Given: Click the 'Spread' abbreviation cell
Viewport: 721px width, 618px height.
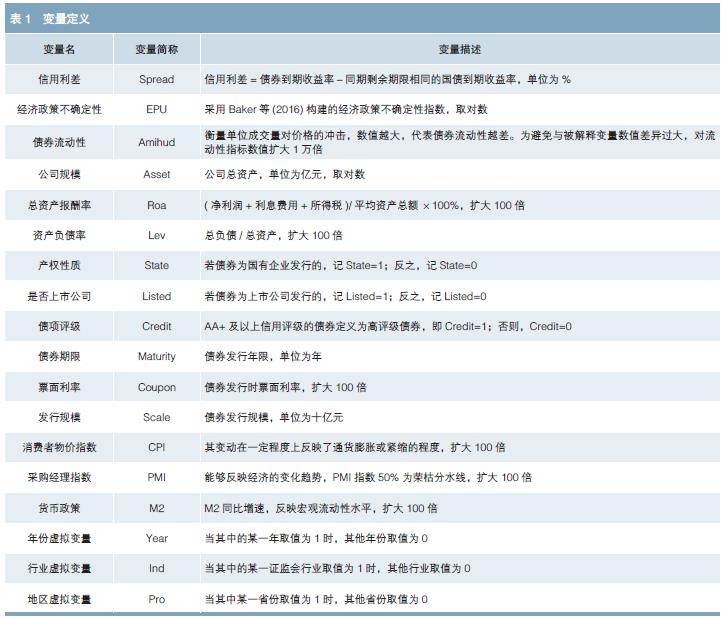Looking at the screenshot, I should coord(156,79).
